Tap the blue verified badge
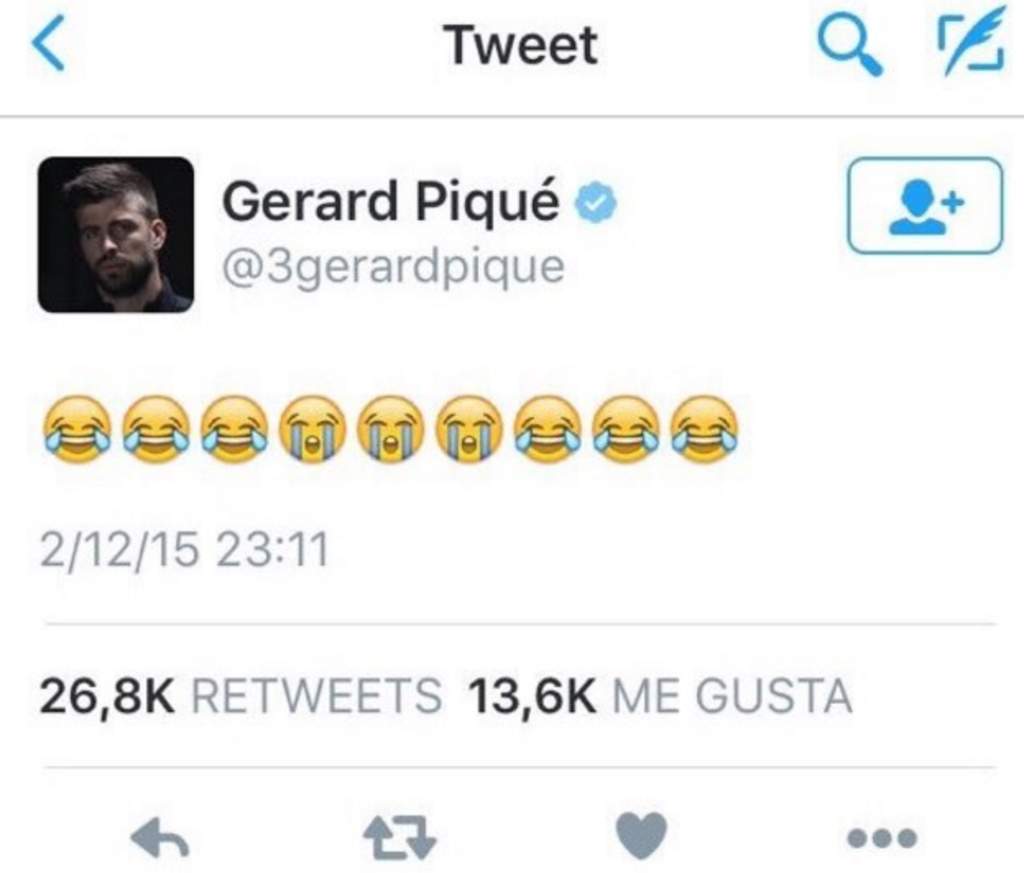1024x873 pixels. click(x=596, y=202)
